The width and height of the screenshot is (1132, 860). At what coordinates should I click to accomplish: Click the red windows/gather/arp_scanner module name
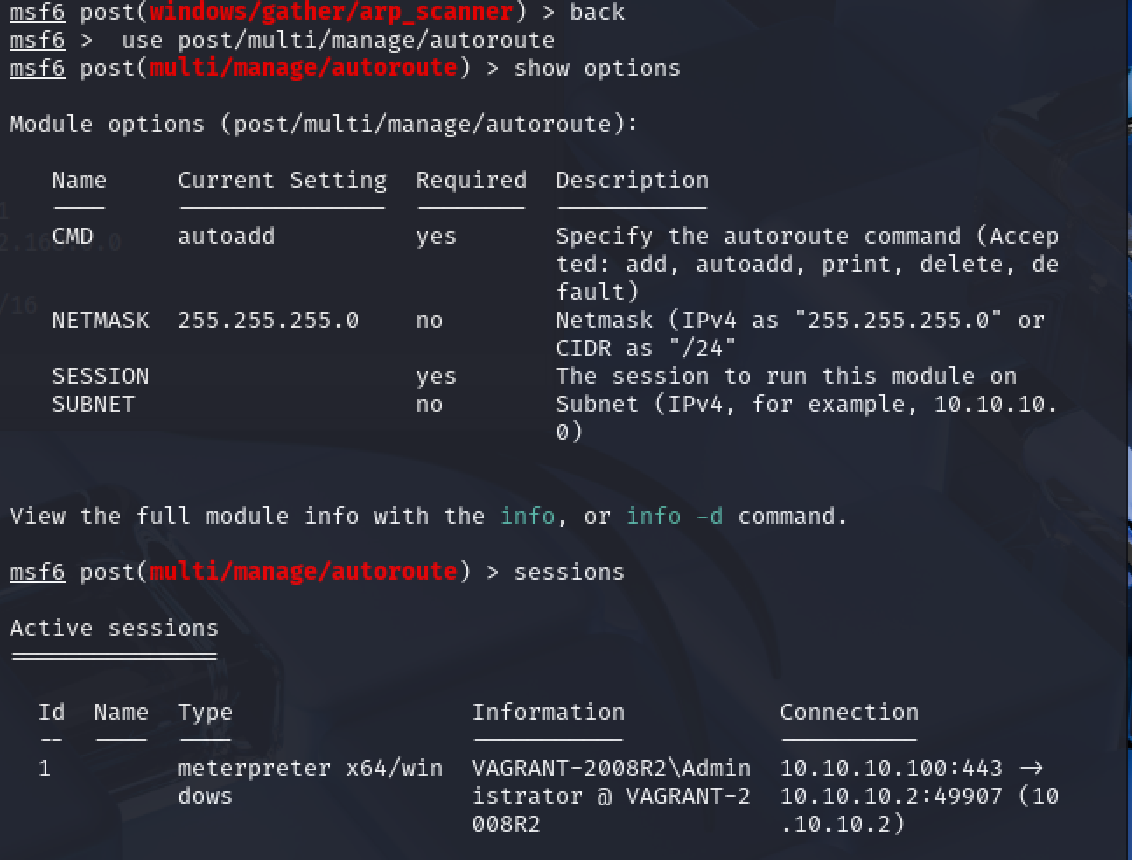click(330, 13)
